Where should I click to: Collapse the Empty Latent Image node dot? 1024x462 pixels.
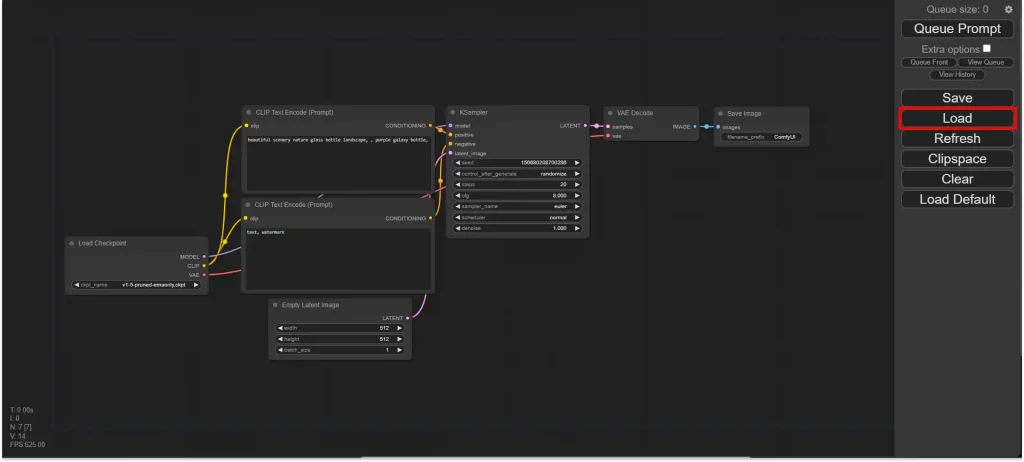275,304
